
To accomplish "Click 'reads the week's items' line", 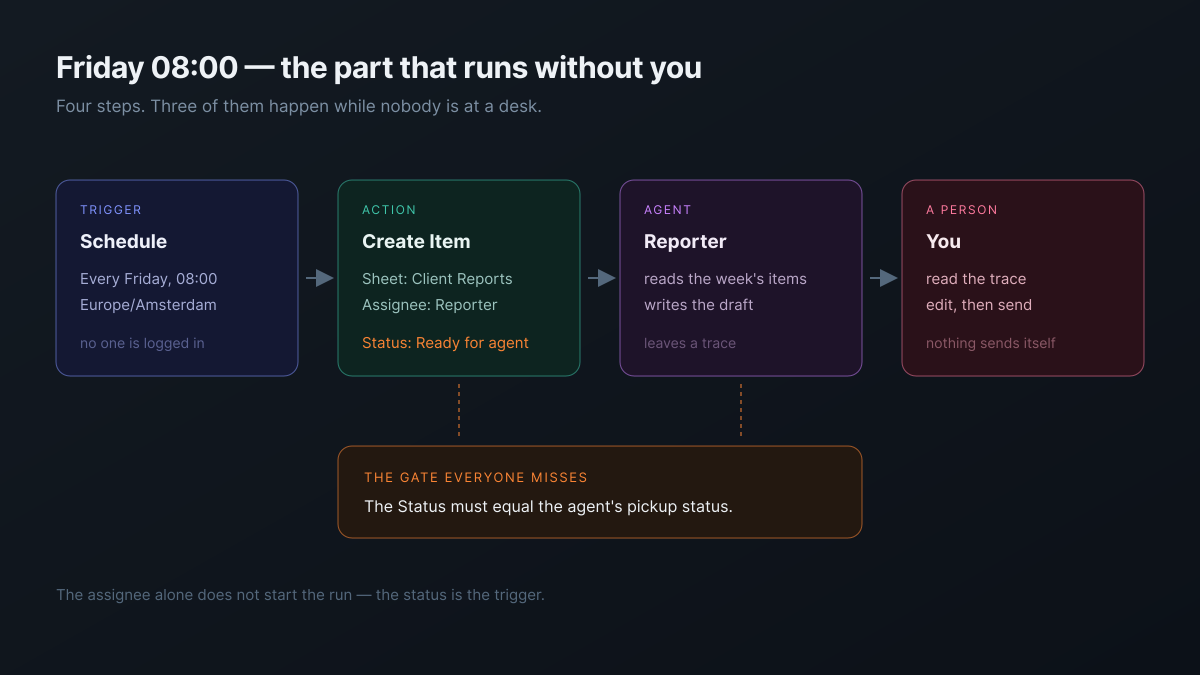I will [725, 279].
